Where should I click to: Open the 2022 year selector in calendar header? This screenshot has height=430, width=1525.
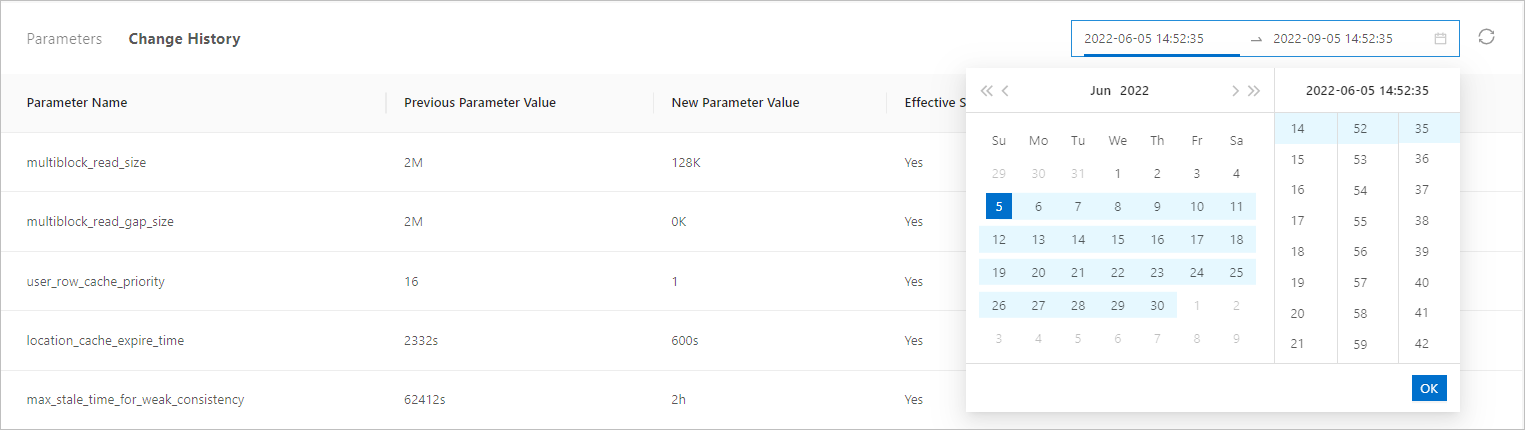pyautogui.click(x=1134, y=91)
